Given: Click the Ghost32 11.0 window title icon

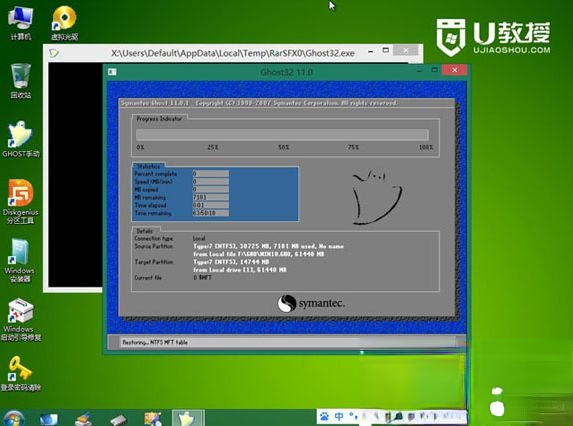Looking at the screenshot, I should (112, 72).
